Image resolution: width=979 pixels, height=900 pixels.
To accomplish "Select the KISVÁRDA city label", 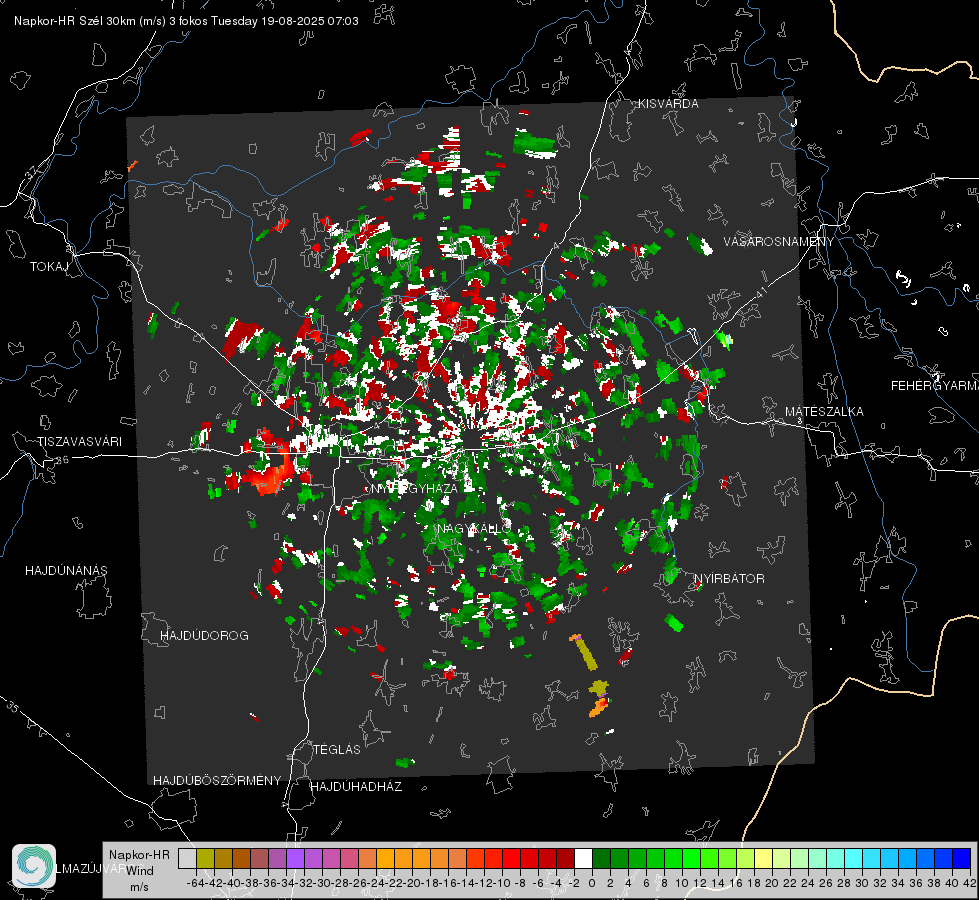I will tap(668, 104).
